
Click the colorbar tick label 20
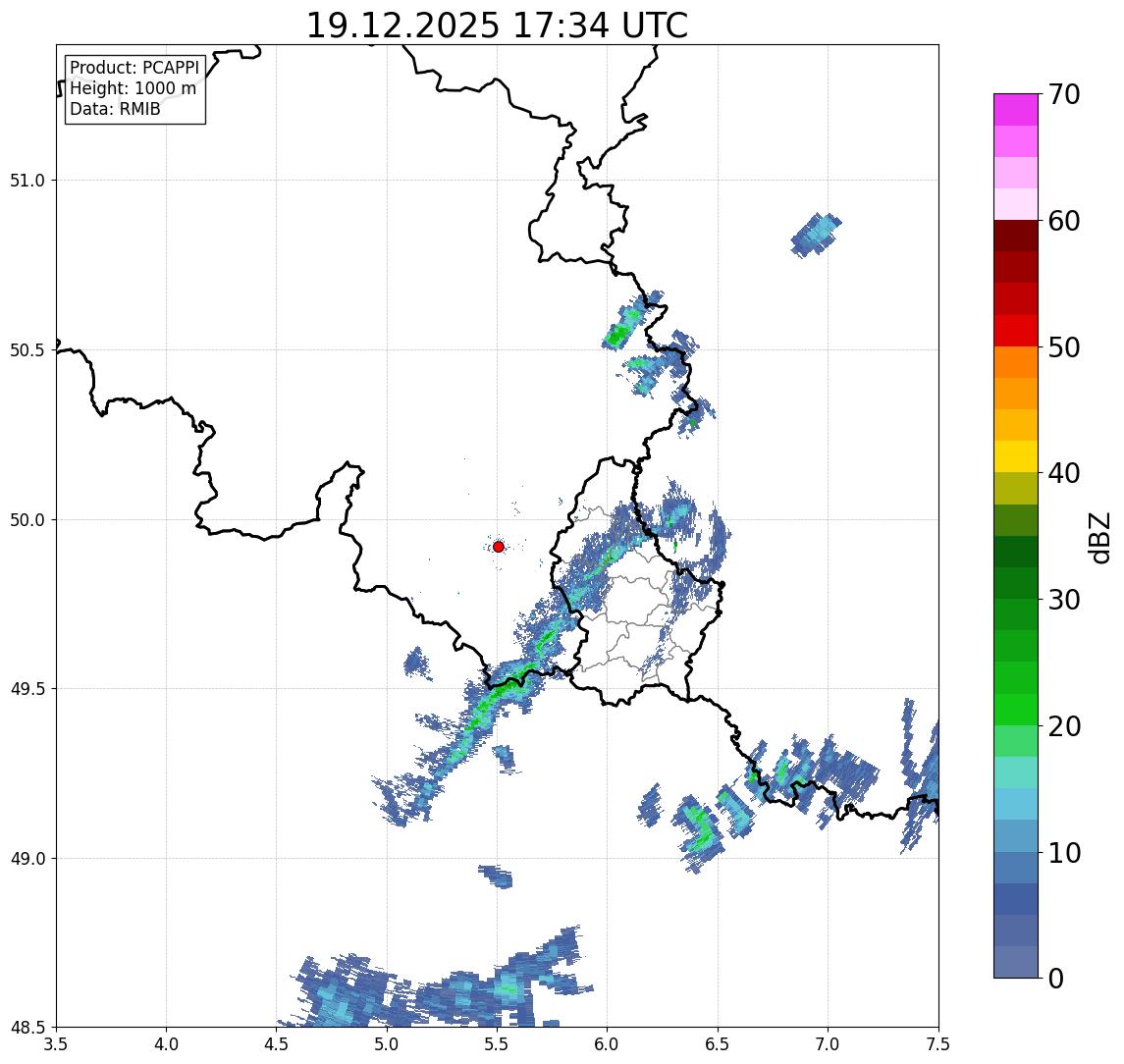[x=1064, y=725]
